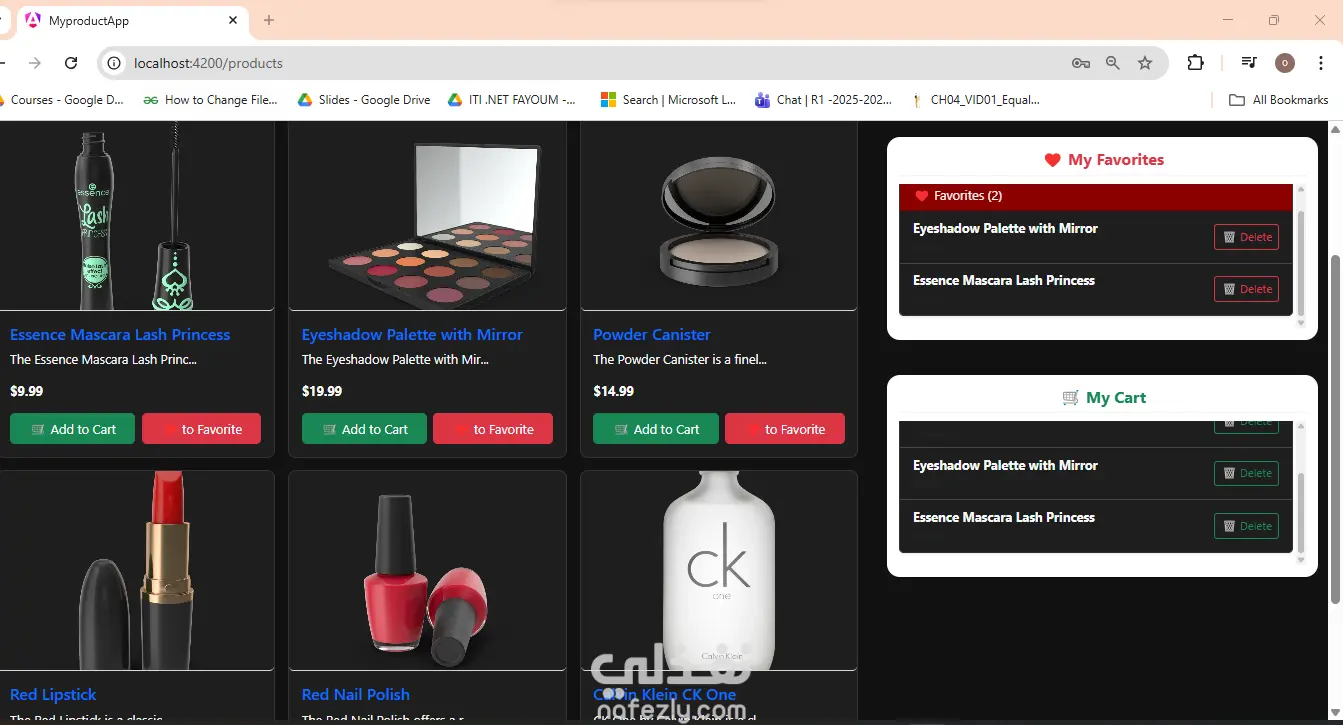This screenshot has height=725, width=1343.
Task: Open the How to Change File bookmark
Action: pos(211,100)
